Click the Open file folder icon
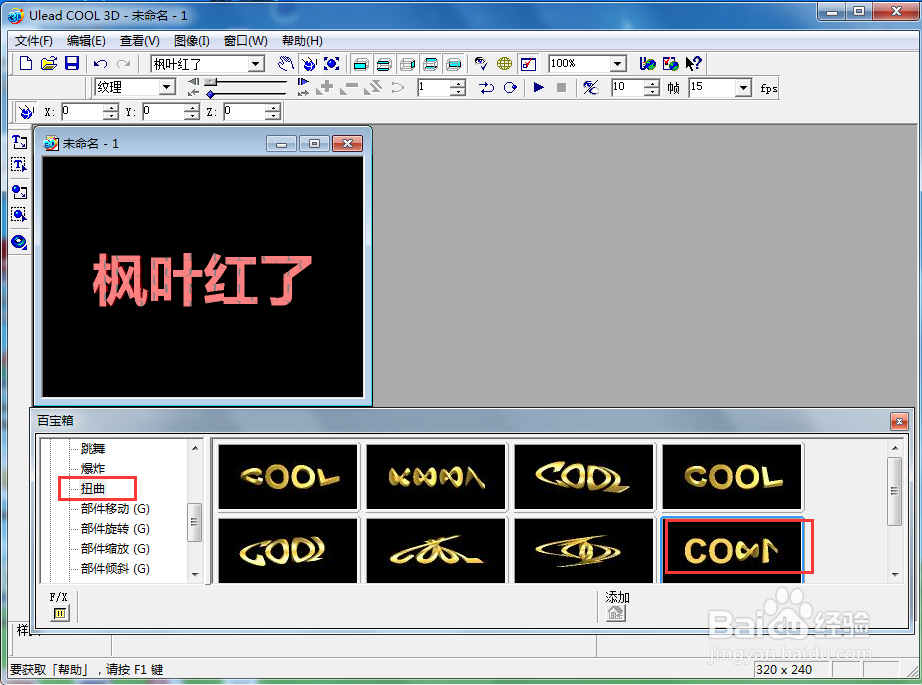The width and height of the screenshot is (922, 685). pyautogui.click(x=49, y=64)
